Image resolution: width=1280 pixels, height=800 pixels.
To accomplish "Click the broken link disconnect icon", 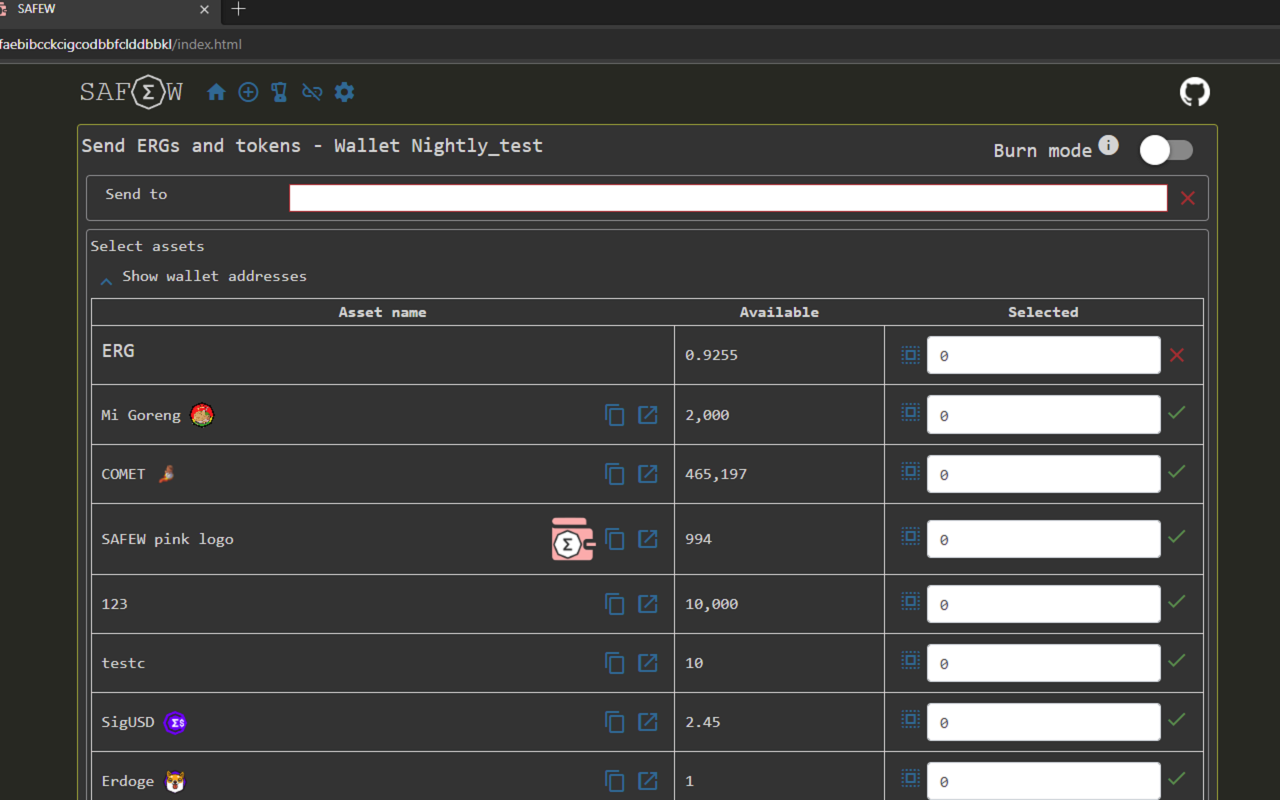I will [x=312, y=93].
